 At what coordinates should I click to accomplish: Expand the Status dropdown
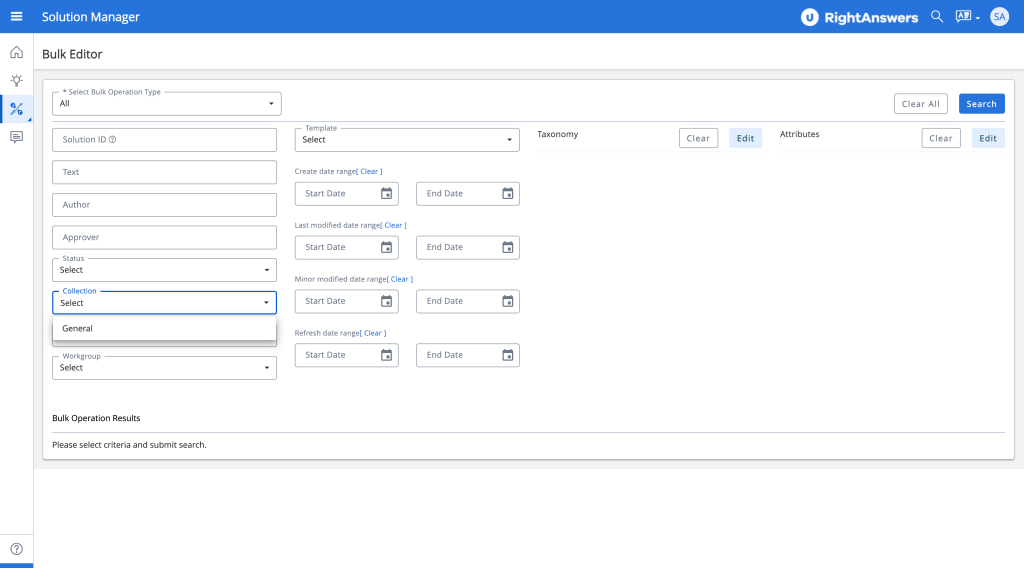pos(164,270)
